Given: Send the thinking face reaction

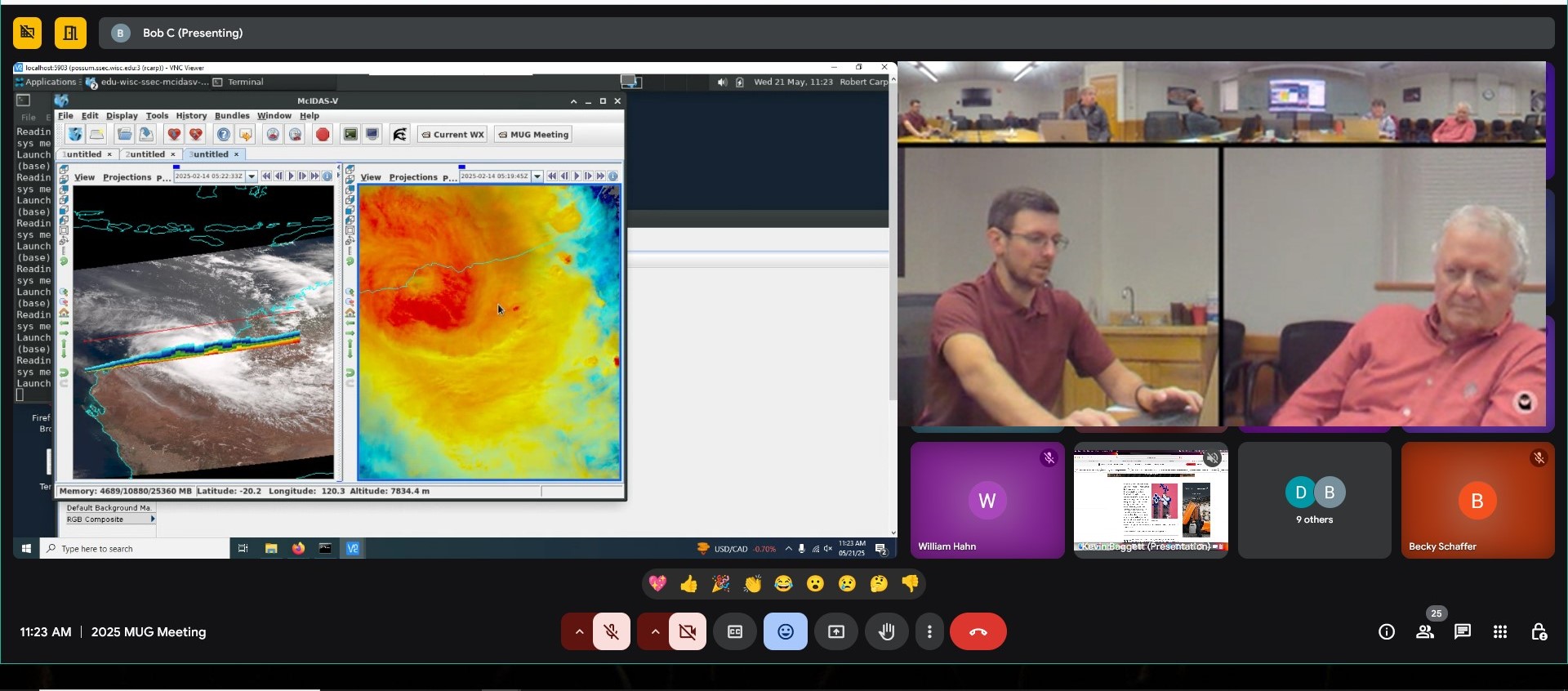Looking at the screenshot, I should pyautogui.click(x=879, y=584).
